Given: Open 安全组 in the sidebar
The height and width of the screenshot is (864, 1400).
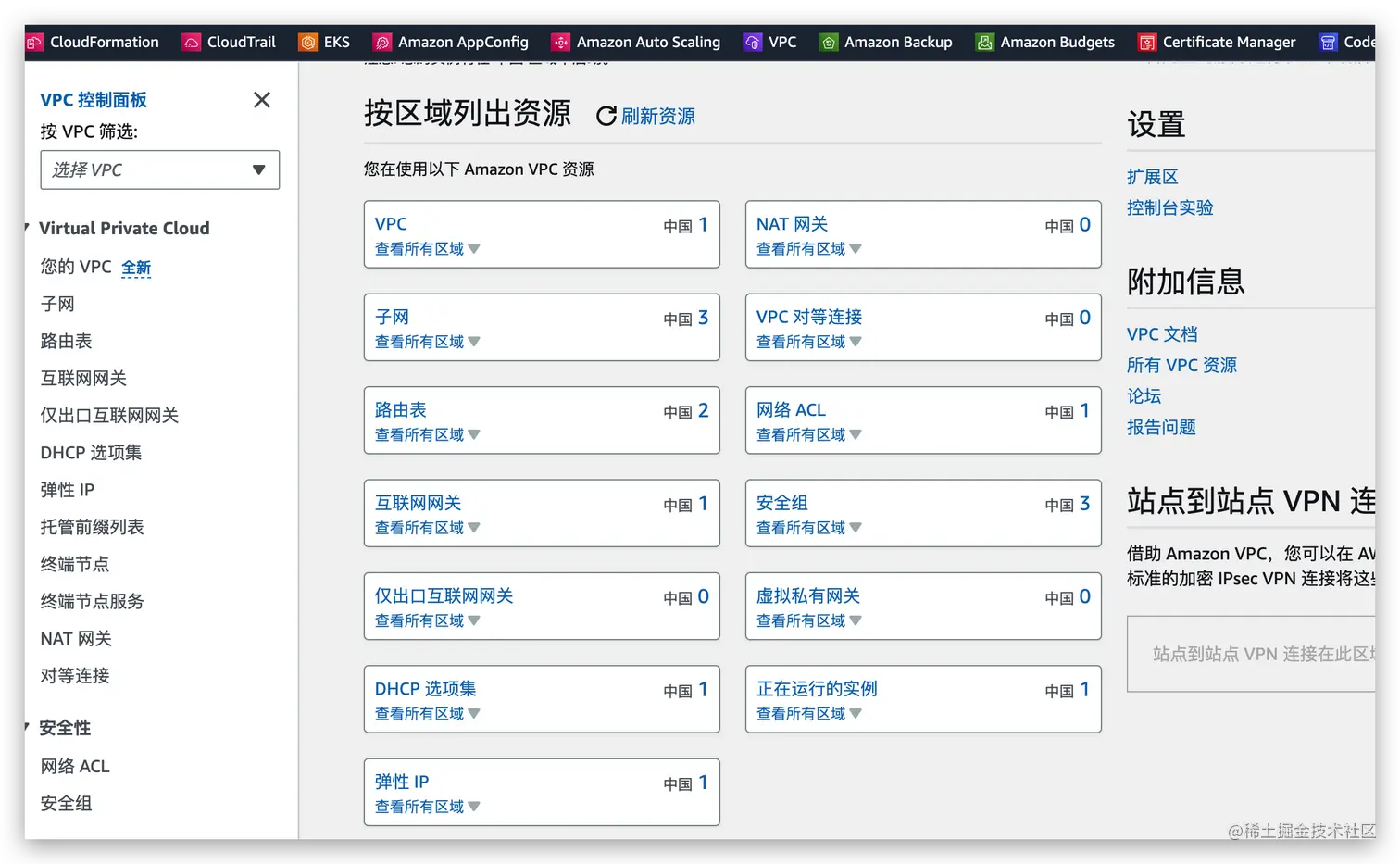Looking at the screenshot, I should (x=67, y=803).
